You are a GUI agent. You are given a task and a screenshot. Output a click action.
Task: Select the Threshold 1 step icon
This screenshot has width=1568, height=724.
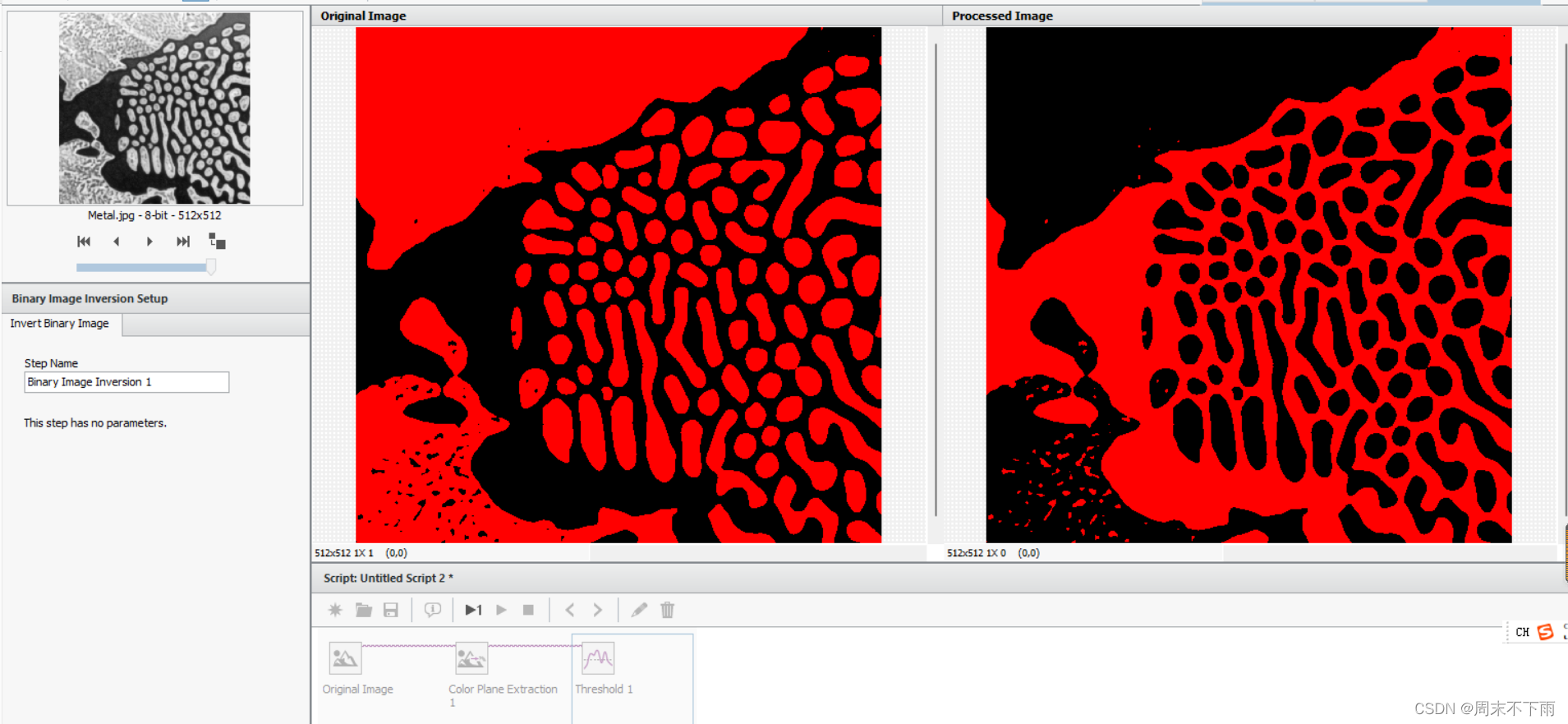(x=598, y=658)
